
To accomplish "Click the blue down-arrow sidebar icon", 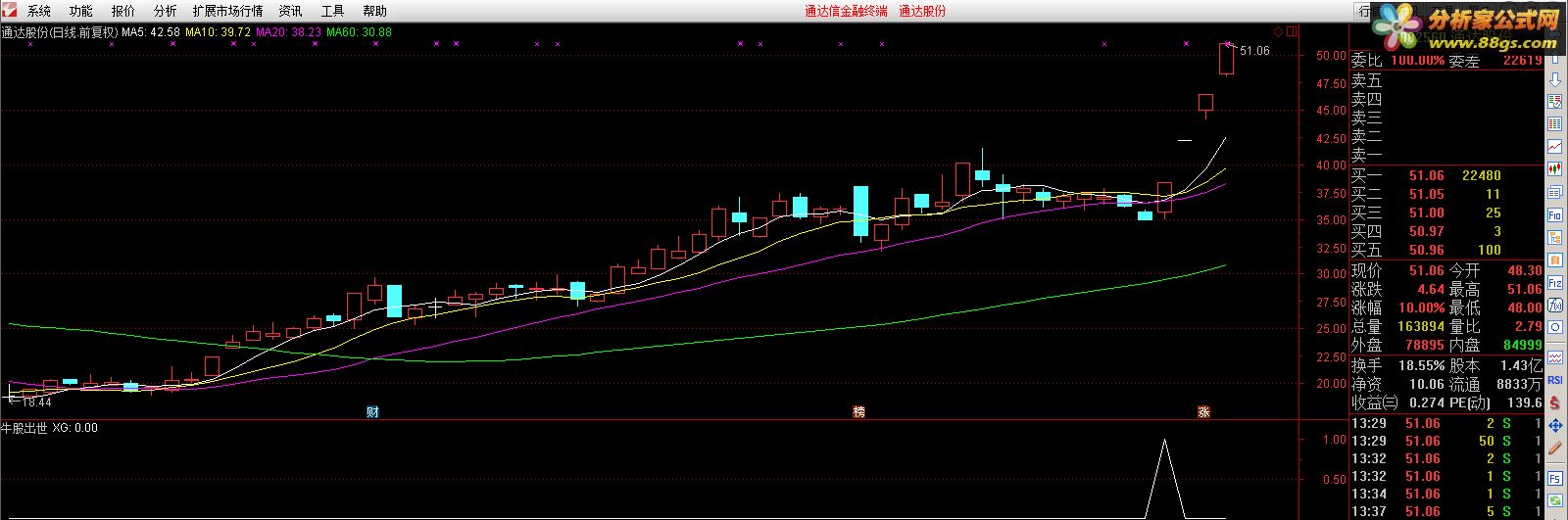I will point(1555,78).
